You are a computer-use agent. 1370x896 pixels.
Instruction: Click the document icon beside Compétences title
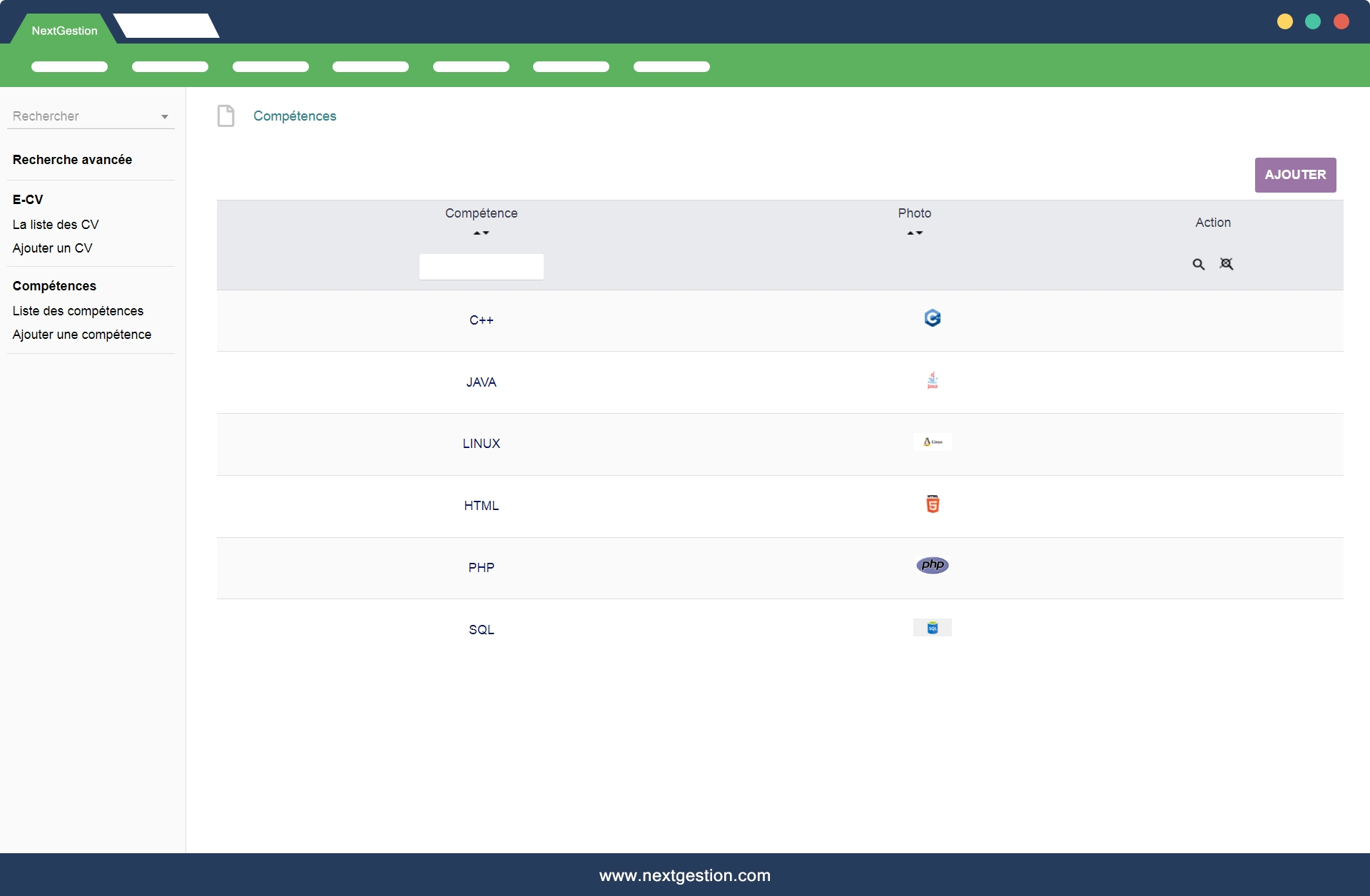pos(225,116)
